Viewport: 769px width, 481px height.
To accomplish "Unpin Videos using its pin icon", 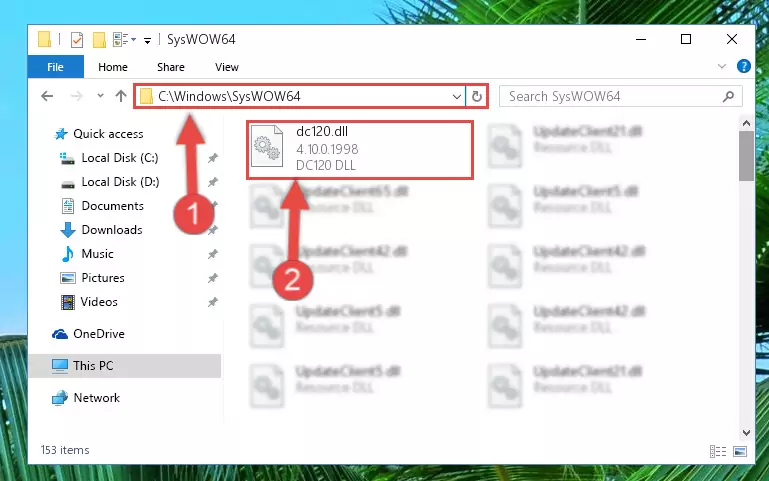I will (212, 302).
